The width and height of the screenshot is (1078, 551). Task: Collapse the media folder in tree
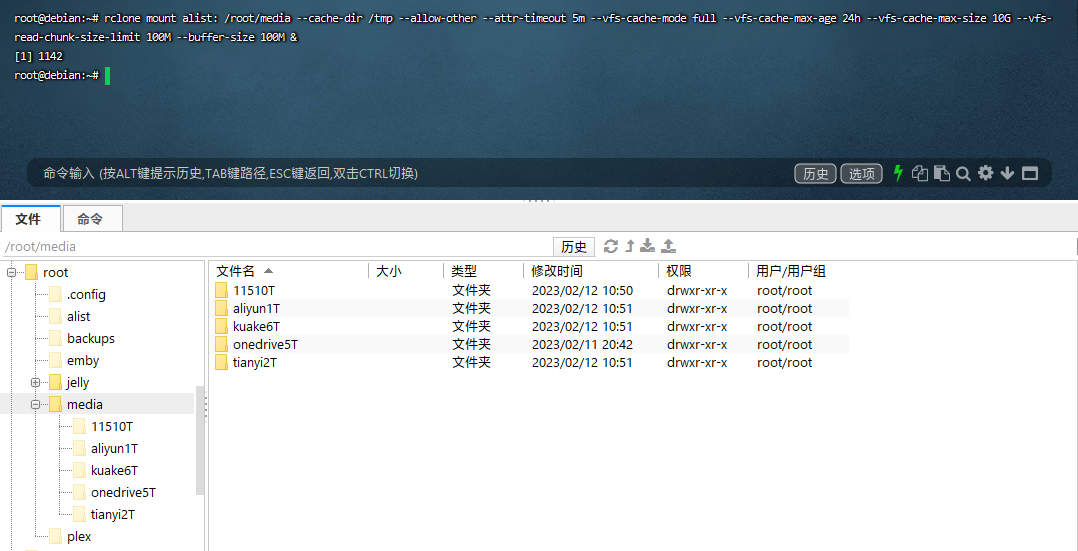click(x=36, y=405)
